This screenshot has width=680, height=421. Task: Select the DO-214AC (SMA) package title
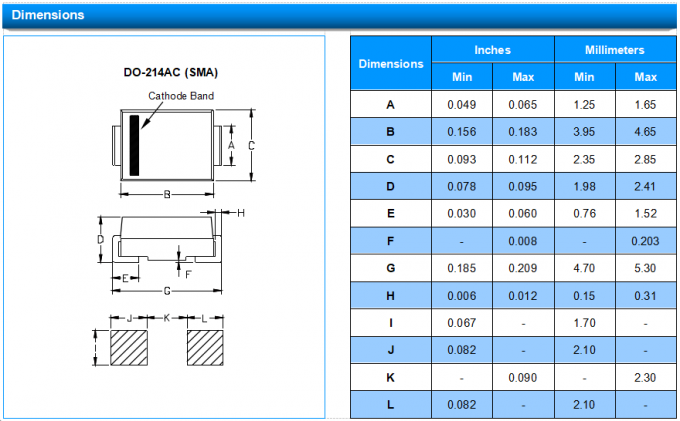[x=170, y=73]
